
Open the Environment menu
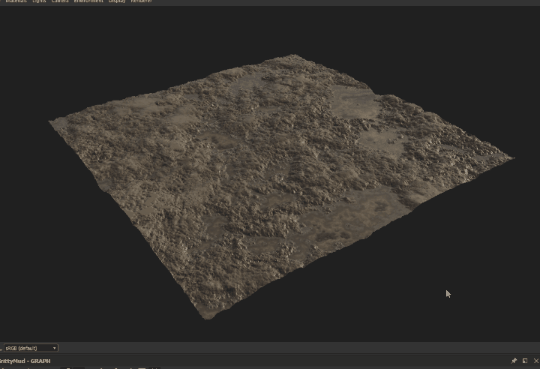88,1
